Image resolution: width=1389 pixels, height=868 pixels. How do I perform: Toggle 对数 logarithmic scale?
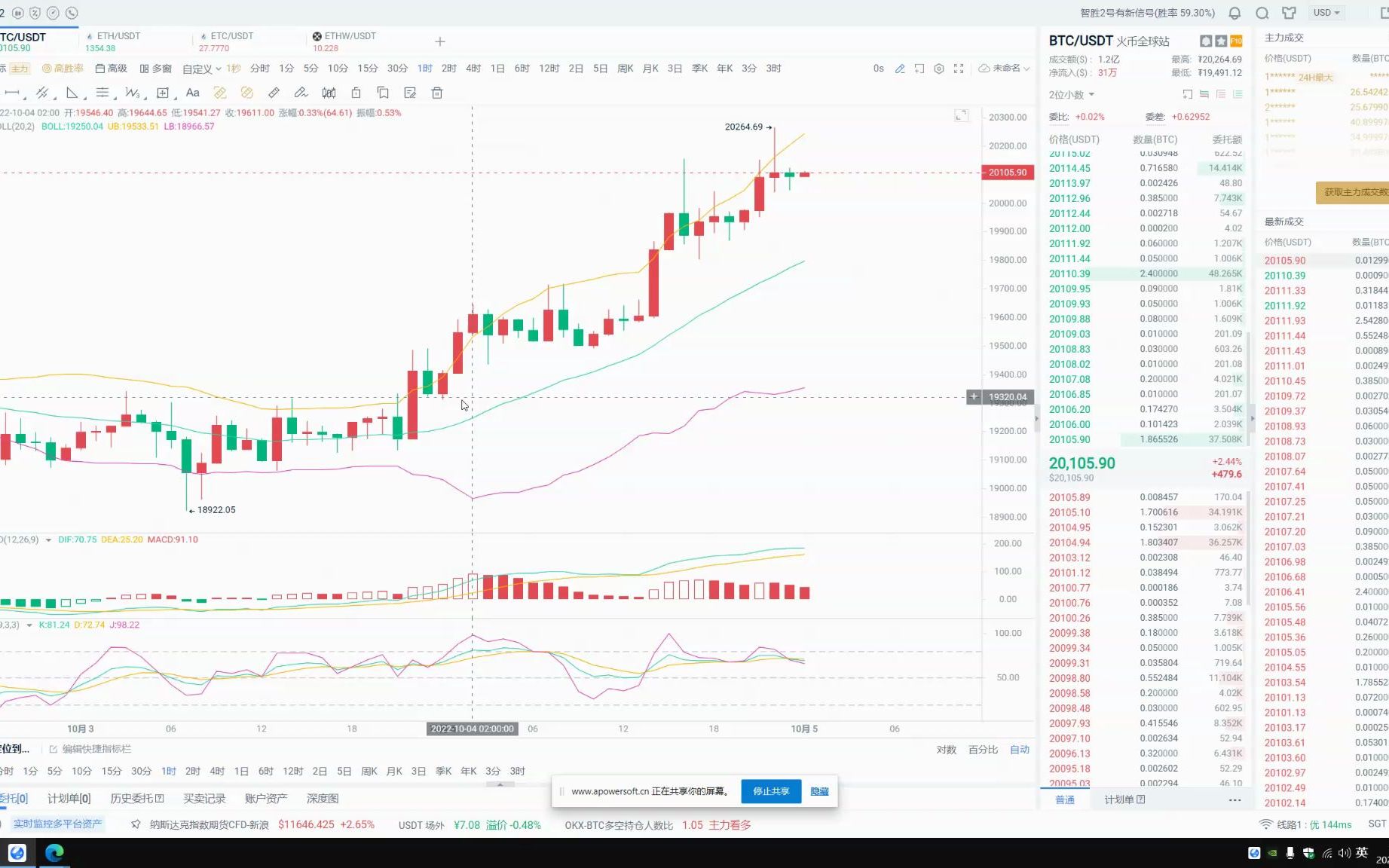tap(946, 750)
